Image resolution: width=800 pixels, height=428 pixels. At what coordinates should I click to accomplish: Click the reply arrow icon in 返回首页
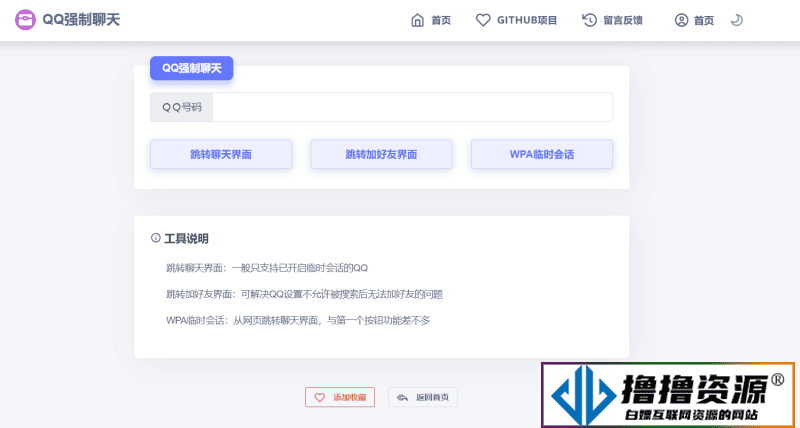click(x=403, y=397)
